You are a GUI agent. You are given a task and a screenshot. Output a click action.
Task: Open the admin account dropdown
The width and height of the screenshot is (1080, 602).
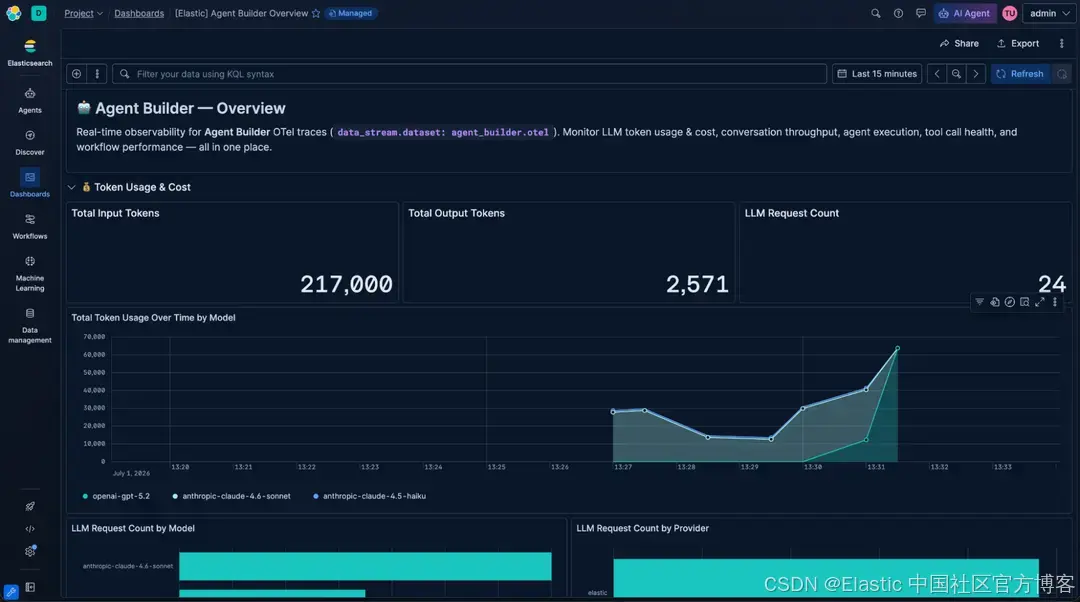click(x=1050, y=13)
